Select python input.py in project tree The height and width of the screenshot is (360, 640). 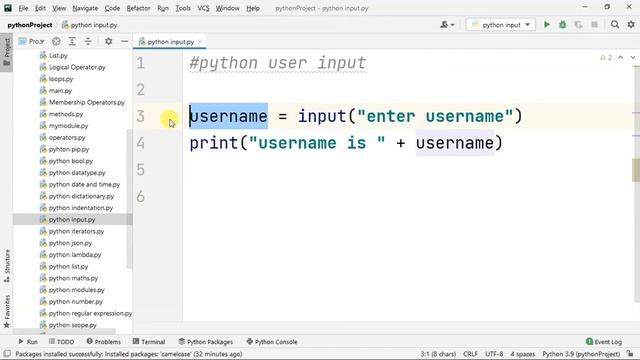click(72, 220)
